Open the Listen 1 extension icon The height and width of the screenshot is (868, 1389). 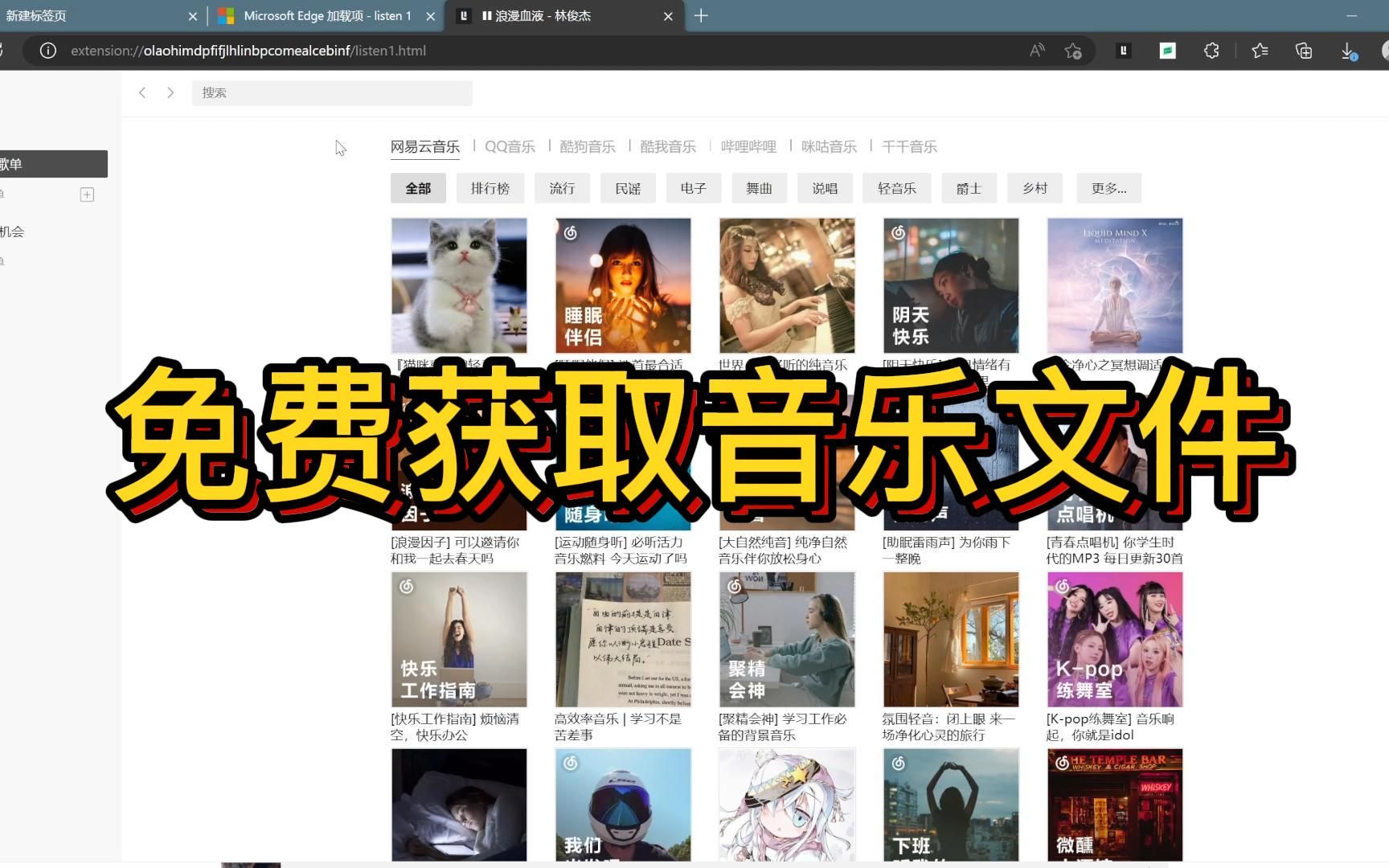[1124, 51]
